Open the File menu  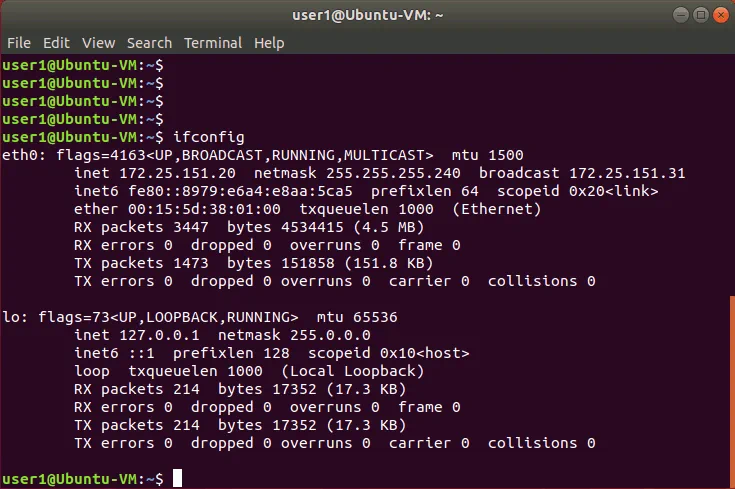click(19, 43)
